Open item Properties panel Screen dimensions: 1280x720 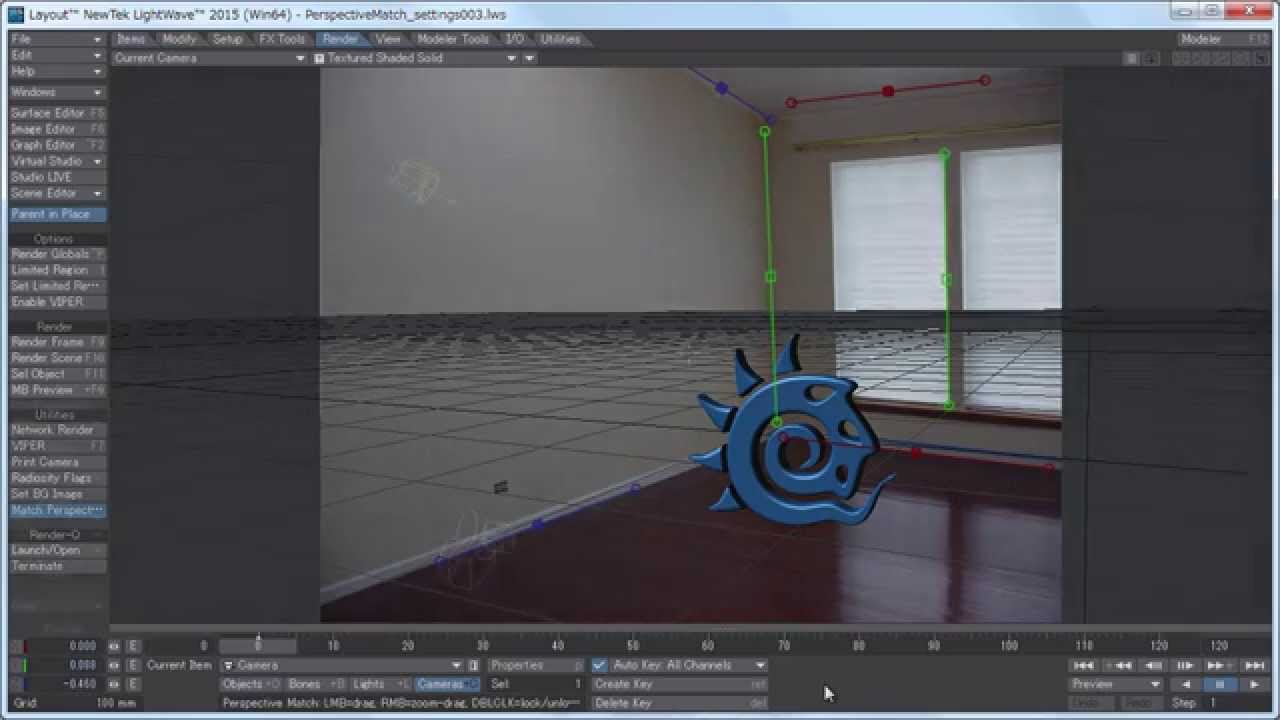coord(536,665)
